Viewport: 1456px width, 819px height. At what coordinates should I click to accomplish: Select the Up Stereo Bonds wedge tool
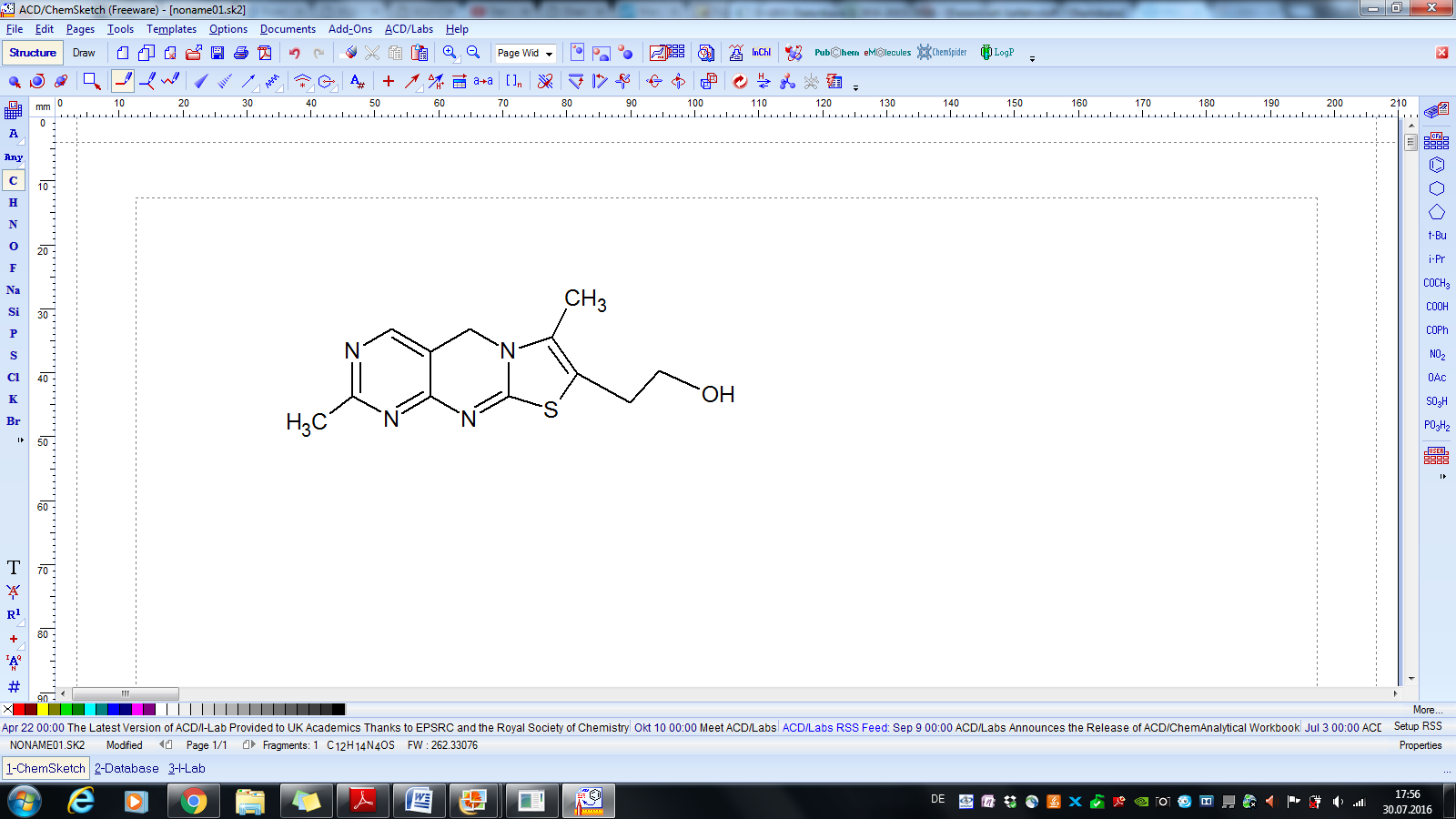pyautogui.click(x=201, y=81)
